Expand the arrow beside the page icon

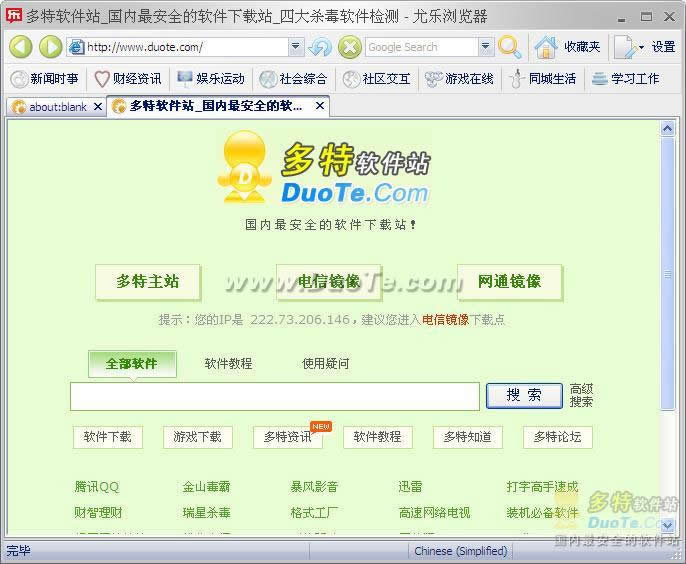(641, 47)
